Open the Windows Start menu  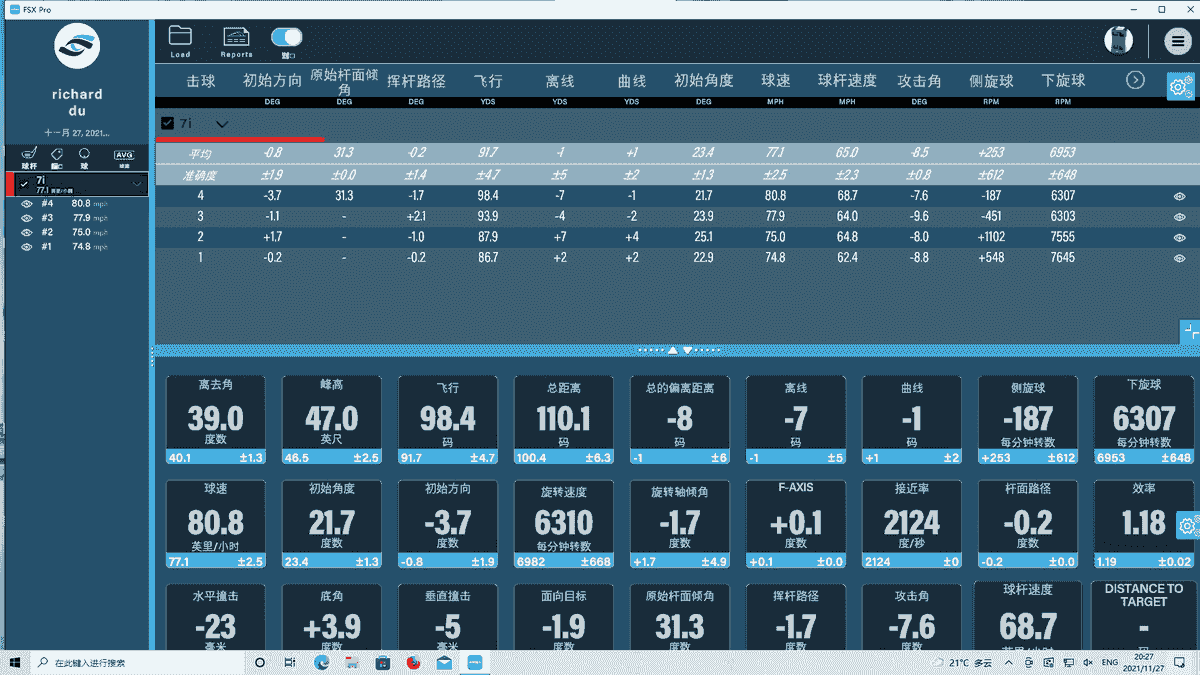pos(17,662)
